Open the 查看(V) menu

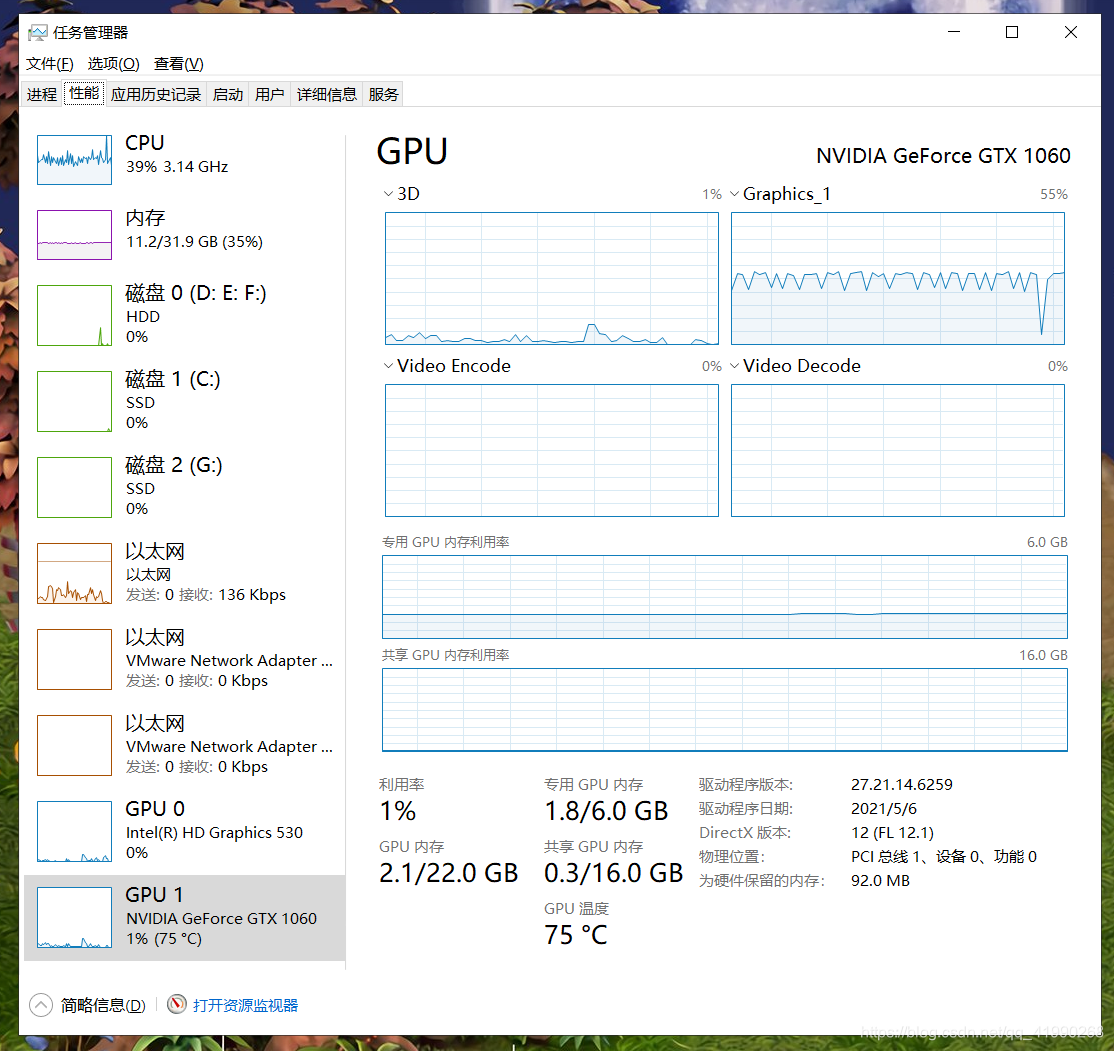(179, 64)
